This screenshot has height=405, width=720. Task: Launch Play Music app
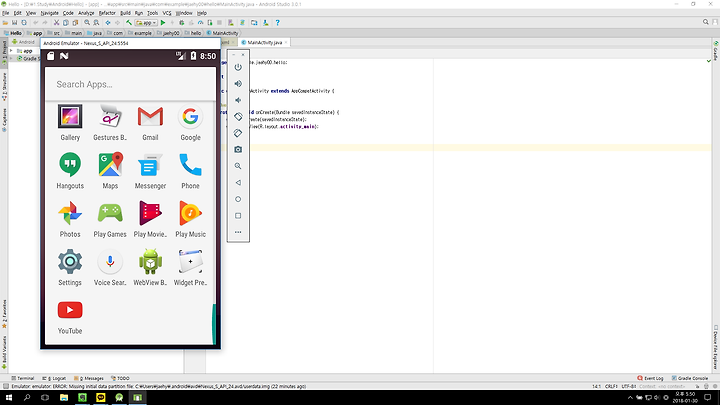click(x=190, y=213)
